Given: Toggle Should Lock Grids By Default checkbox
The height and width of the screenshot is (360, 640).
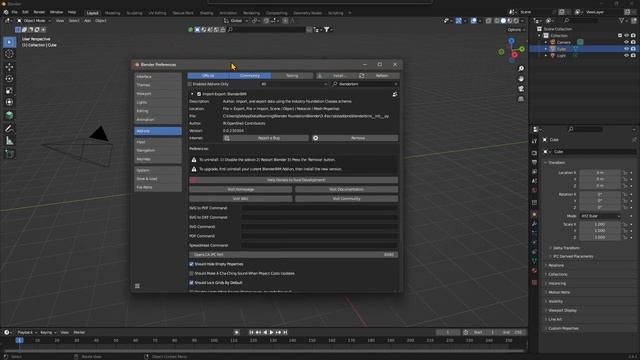Looking at the screenshot, I should point(191,282).
